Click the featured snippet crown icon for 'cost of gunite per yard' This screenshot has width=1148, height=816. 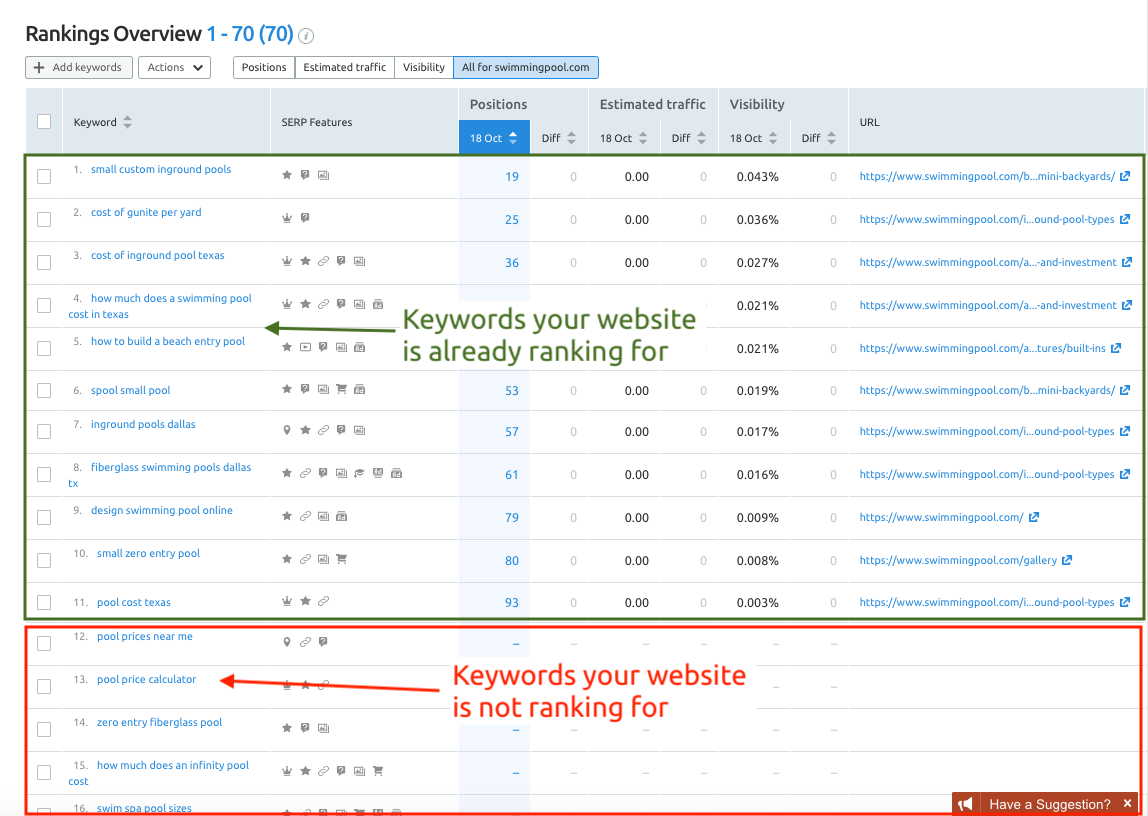(x=287, y=217)
